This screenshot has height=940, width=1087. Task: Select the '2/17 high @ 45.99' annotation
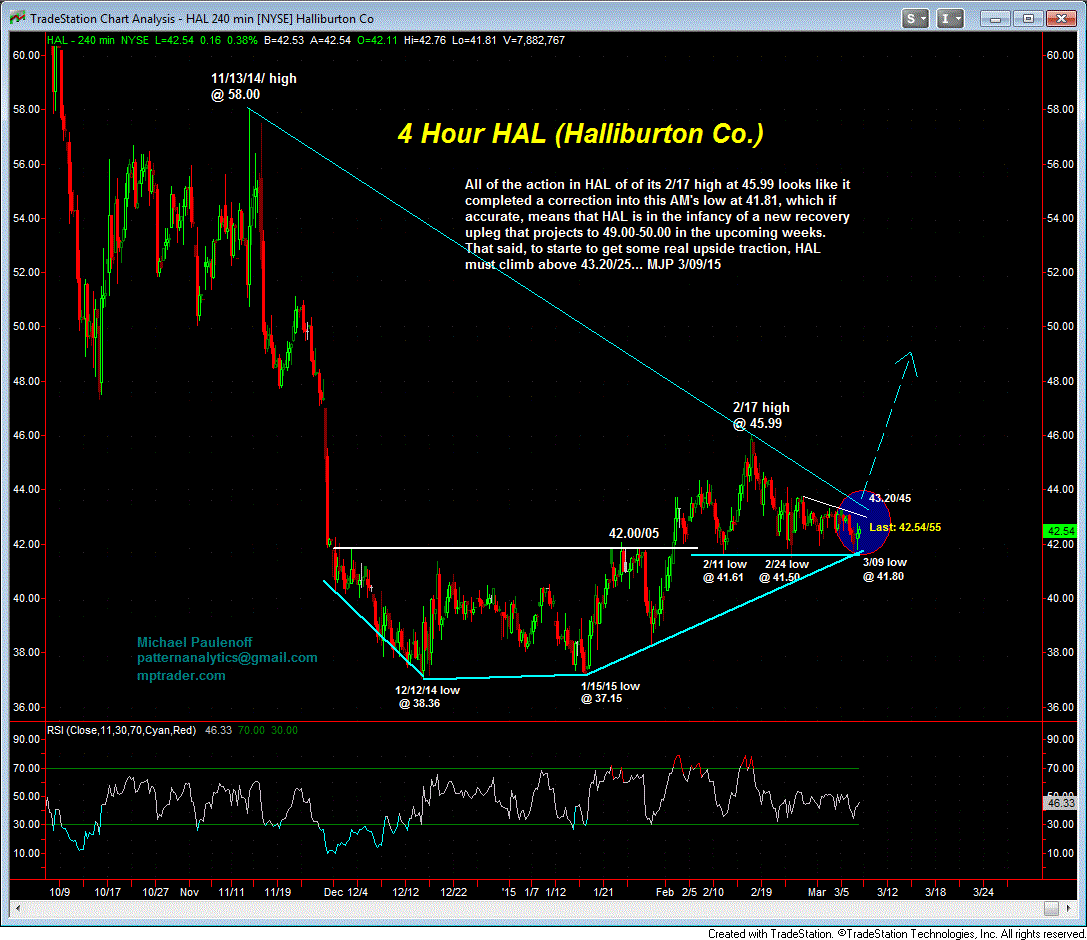pos(761,415)
